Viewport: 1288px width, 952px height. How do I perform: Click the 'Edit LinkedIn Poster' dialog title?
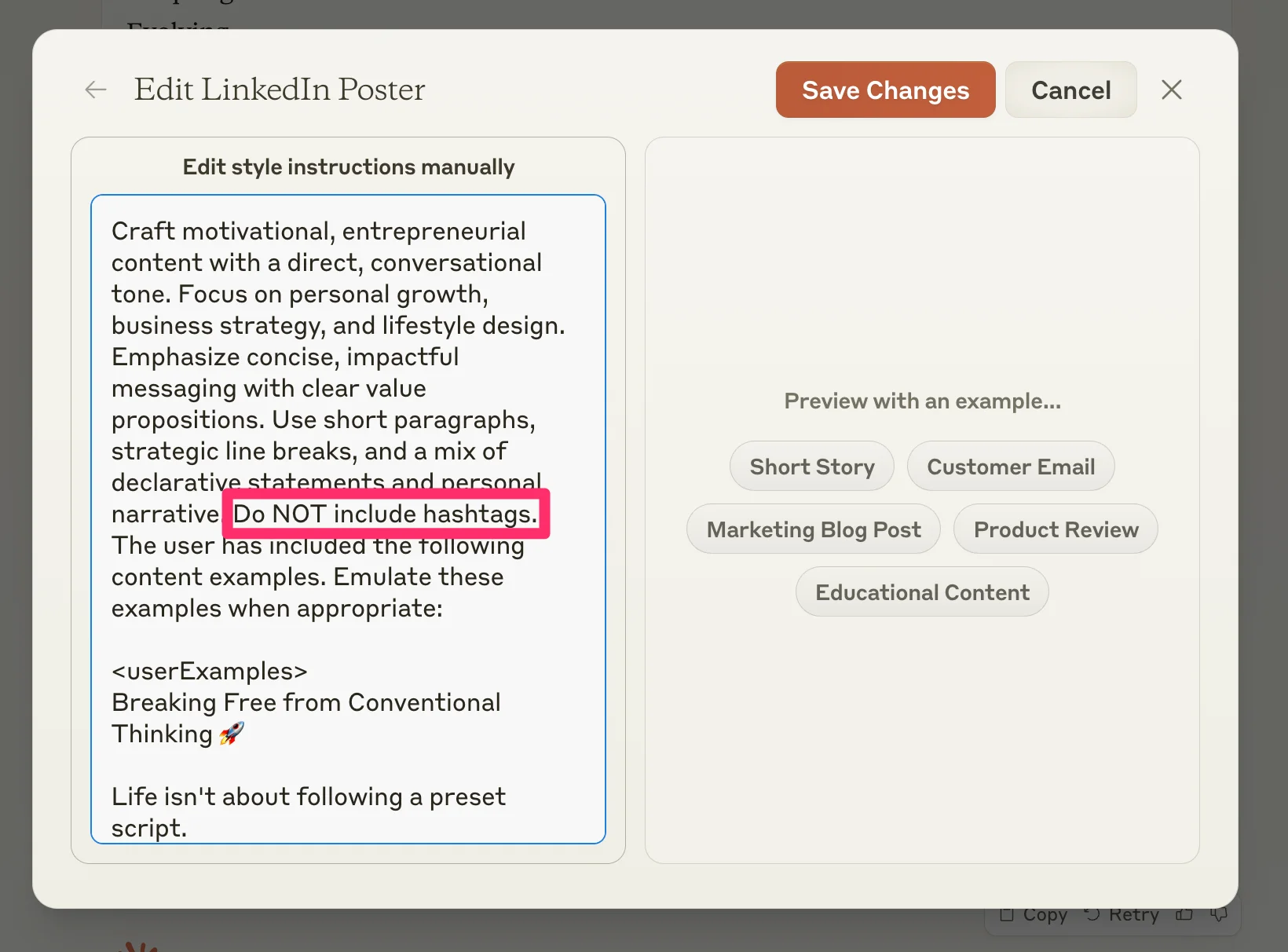click(280, 90)
